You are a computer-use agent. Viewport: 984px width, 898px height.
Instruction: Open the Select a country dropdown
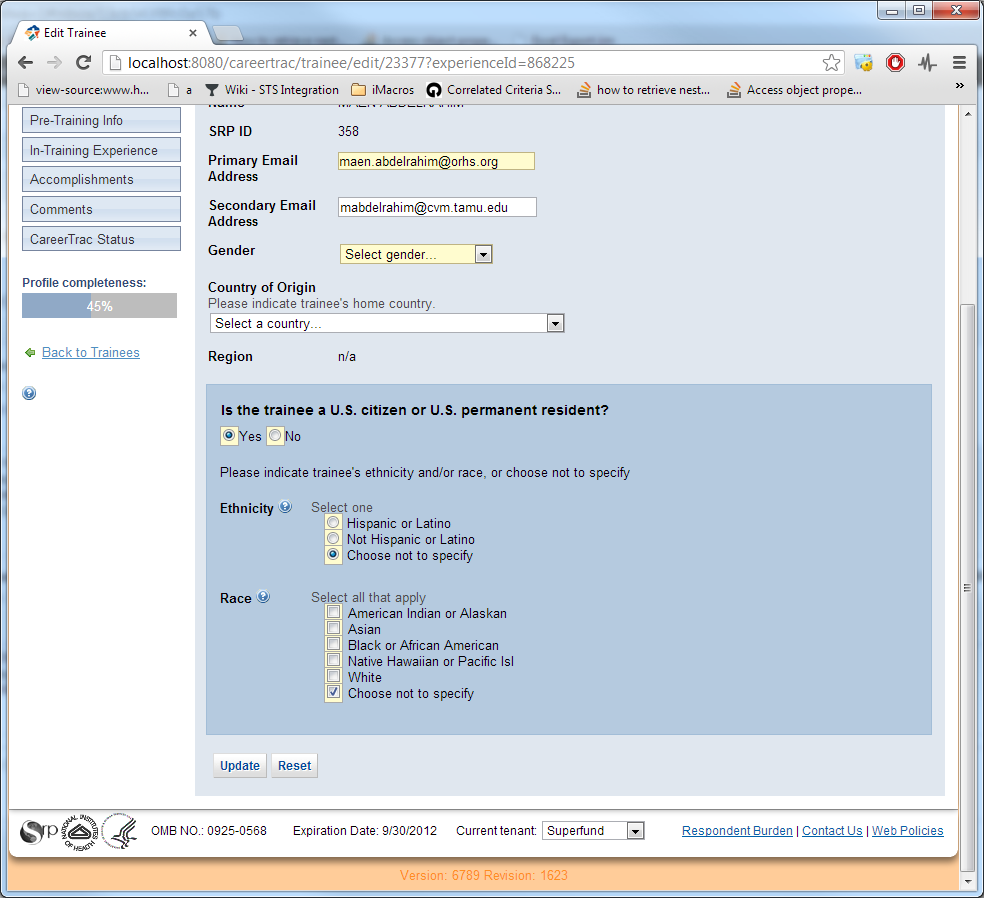coord(387,323)
